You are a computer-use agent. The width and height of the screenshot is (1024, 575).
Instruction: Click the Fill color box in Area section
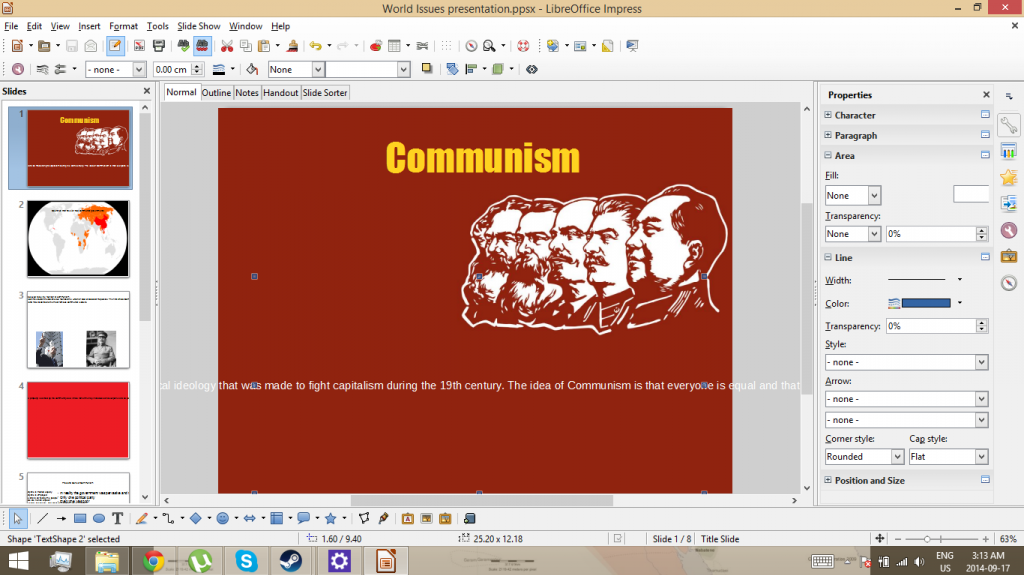970,194
